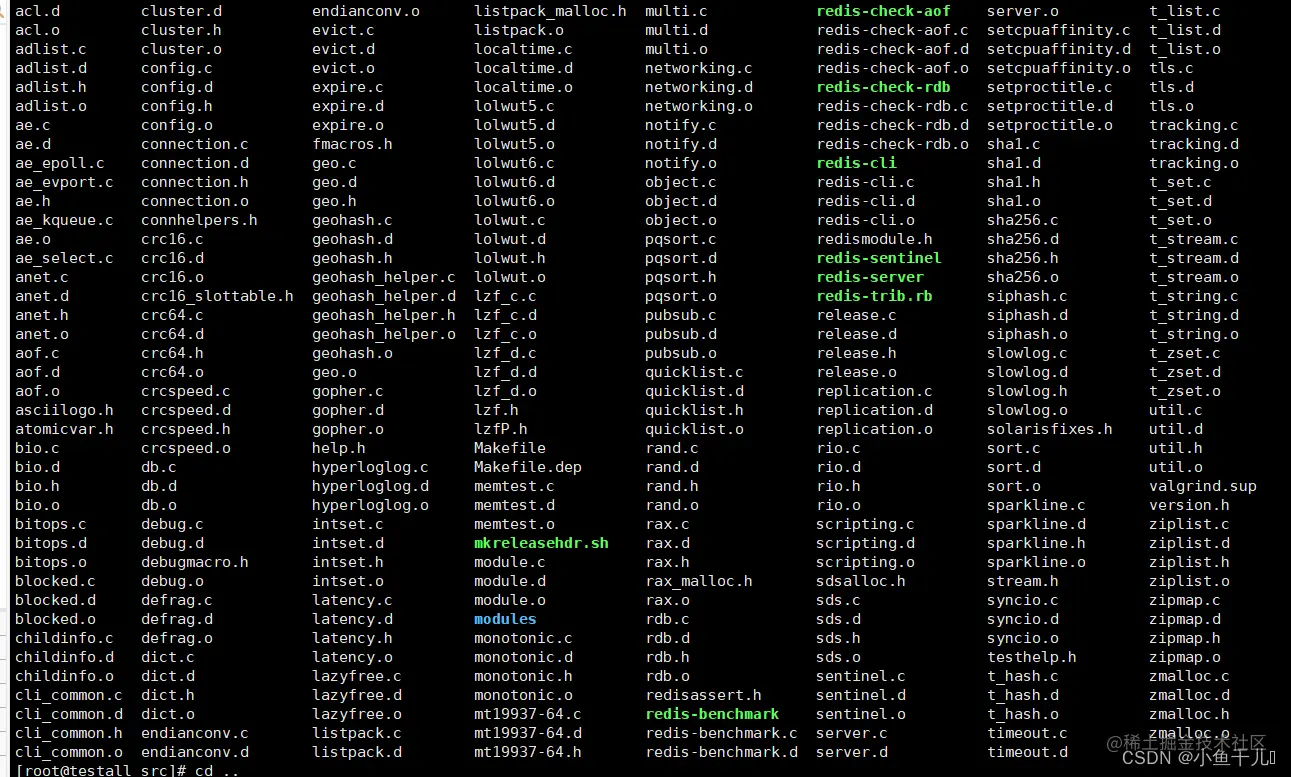The image size is (1291, 777).
Task: Click the testhelp.h file name
Action: pyautogui.click(x=1032, y=657)
